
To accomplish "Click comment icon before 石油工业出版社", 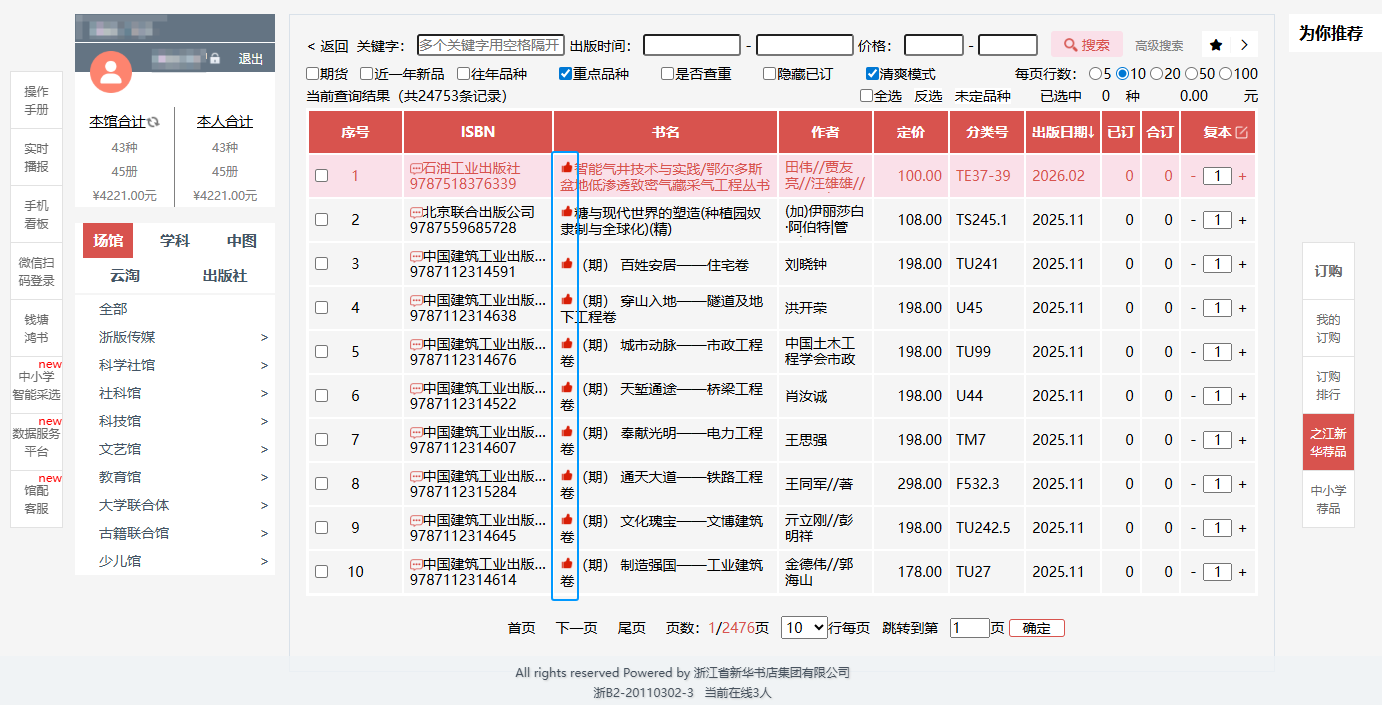I will pyautogui.click(x=416, y=168).
